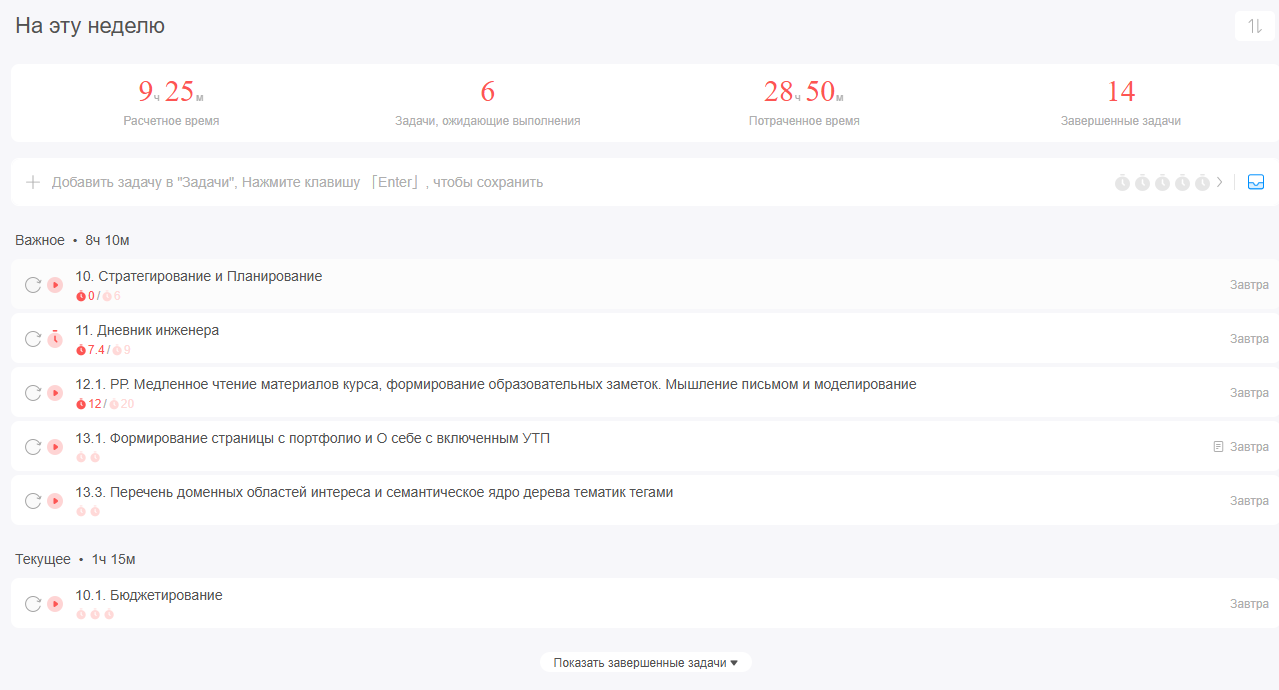Collapse the 'Текущее' group header
1279x690 pixels.
tap(43, 559)
